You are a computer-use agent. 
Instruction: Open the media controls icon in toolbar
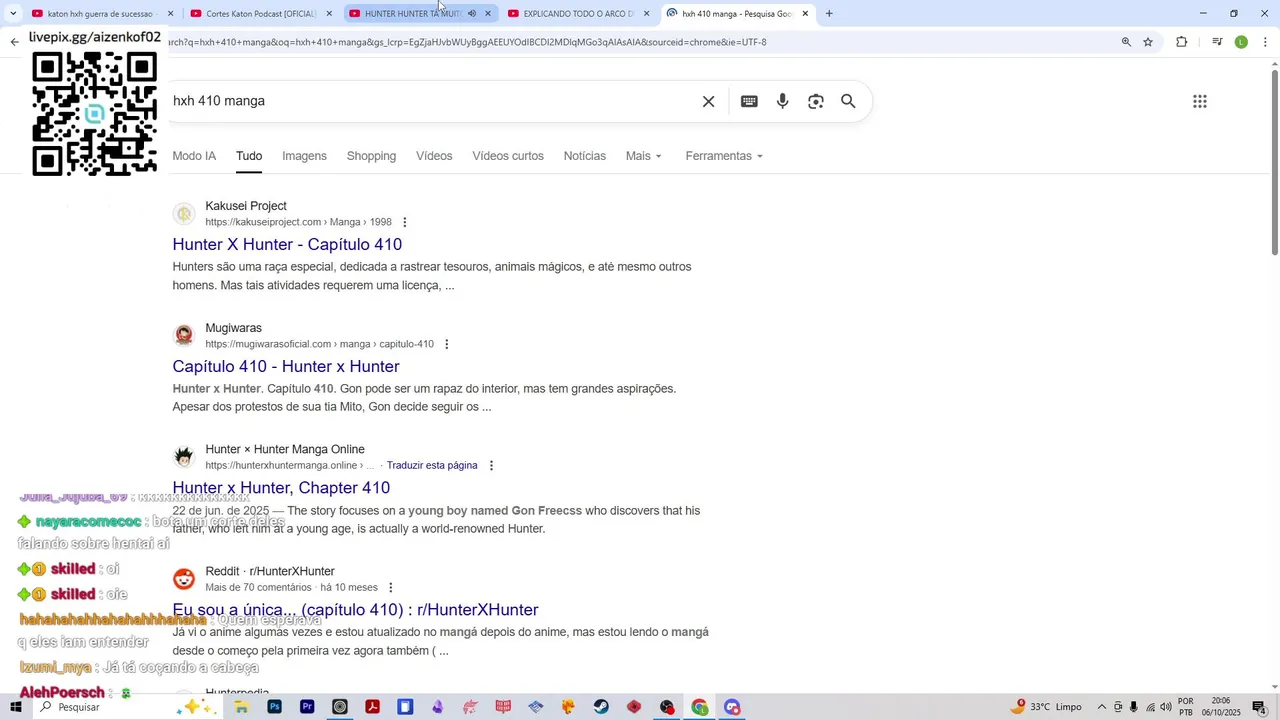(x=1217, y=42)
